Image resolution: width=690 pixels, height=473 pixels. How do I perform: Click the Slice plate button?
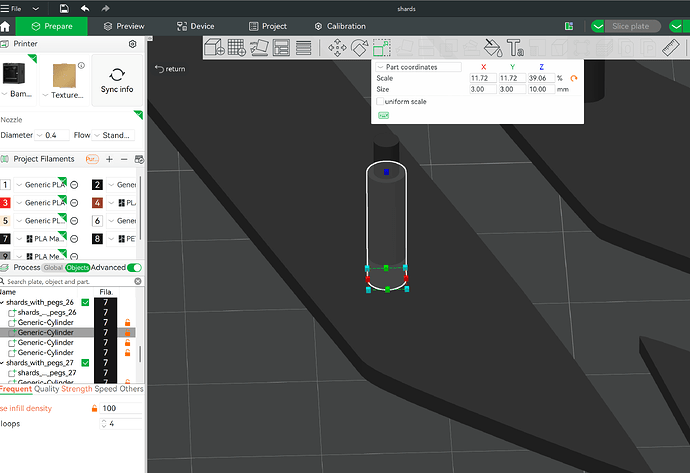631,26
